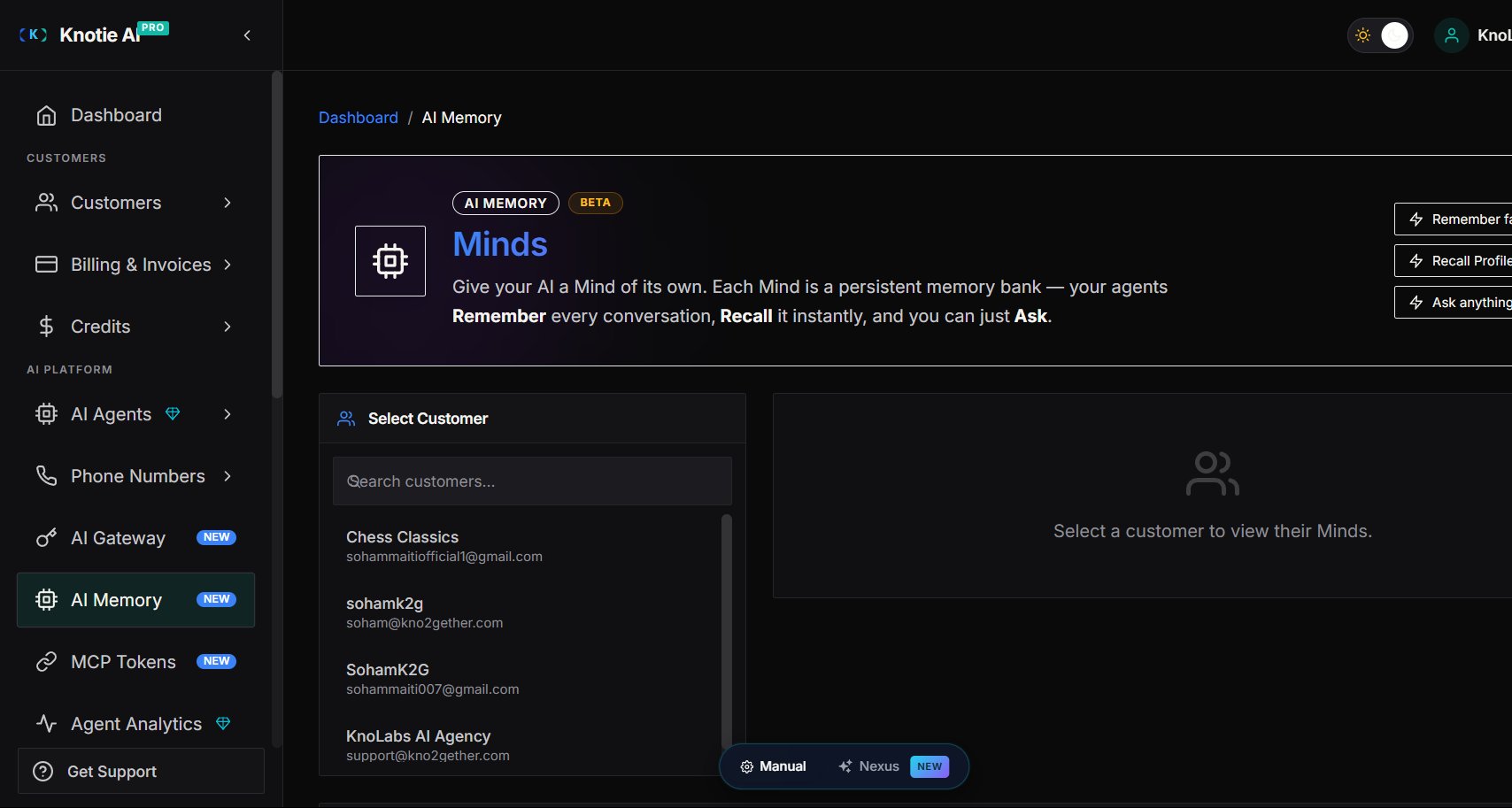This screenshot has width=1512, height=808.
Task: Expand the AI Agents submenu chevron
Action: pos(228,414)
